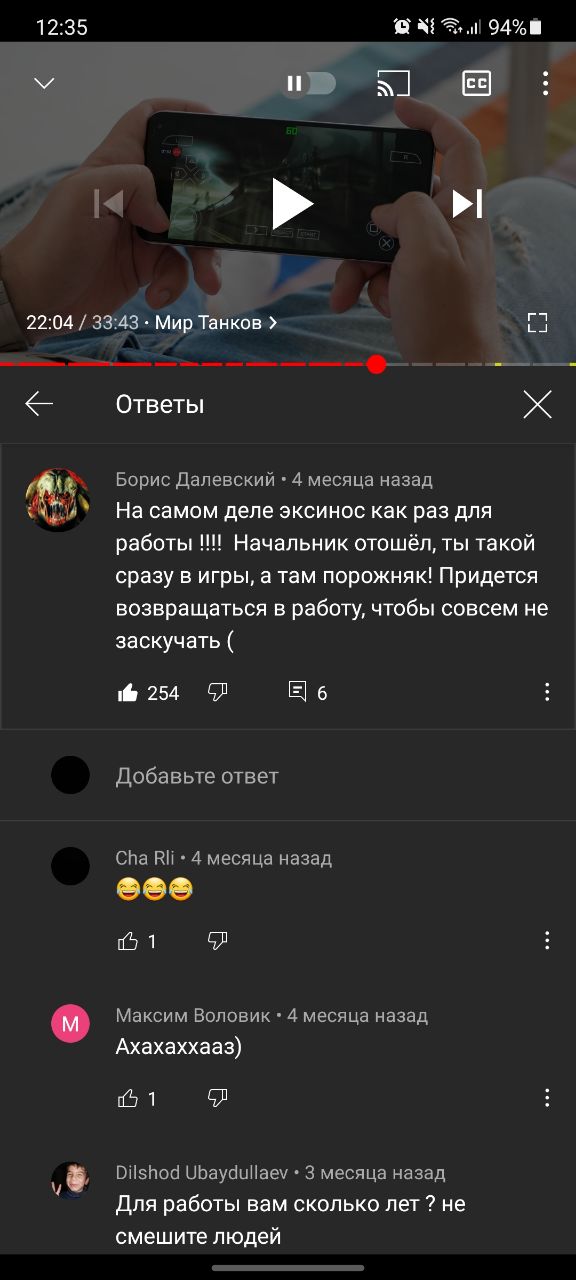Skip to next video
Image resolution: width=576 pixels, height=1280 pixels.
467,204
